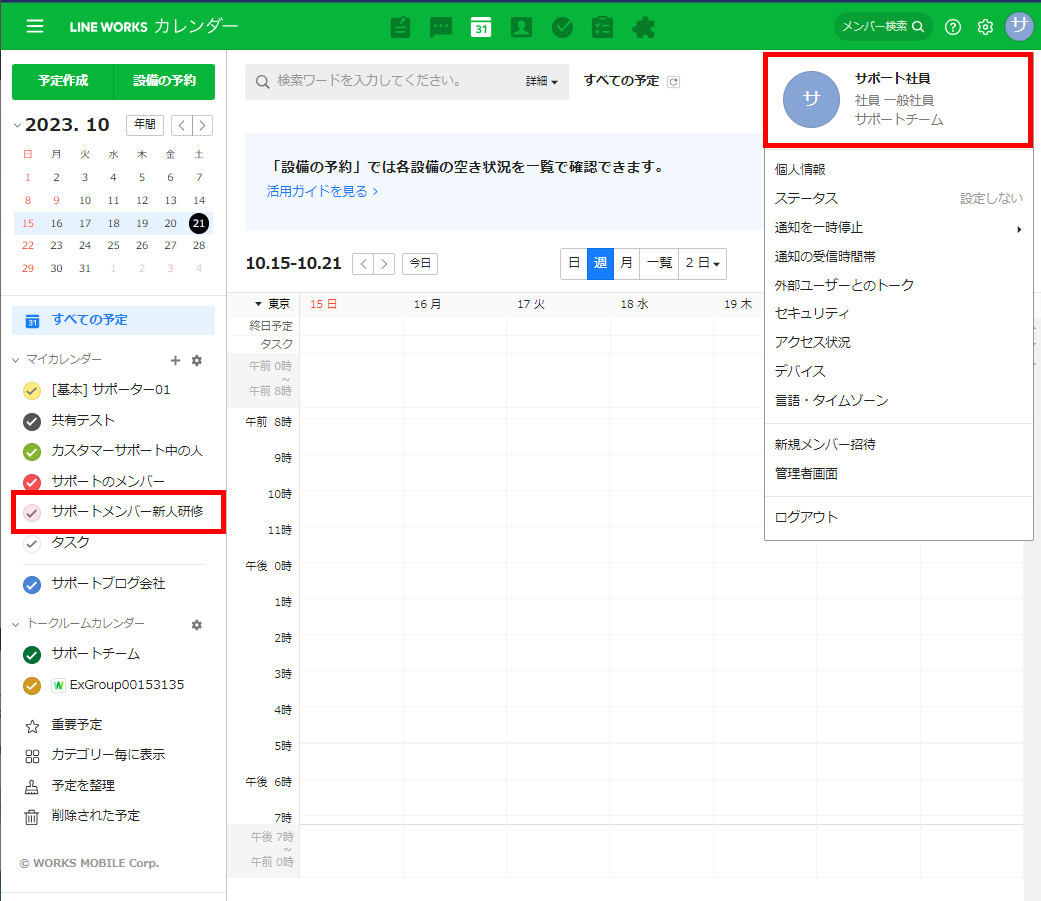Select ログアウト from the profile menu
The height and width of the screenshot is (901, 1041).
pos(806,517)
